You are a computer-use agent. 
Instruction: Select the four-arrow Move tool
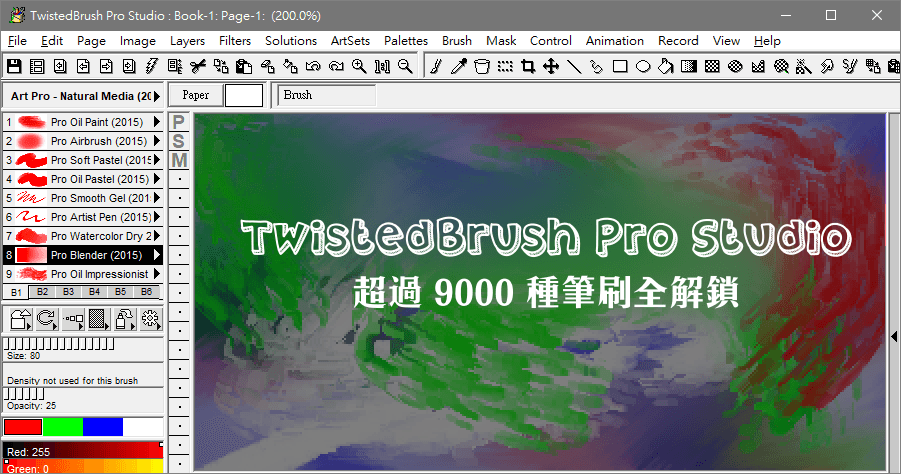point(551,66)
